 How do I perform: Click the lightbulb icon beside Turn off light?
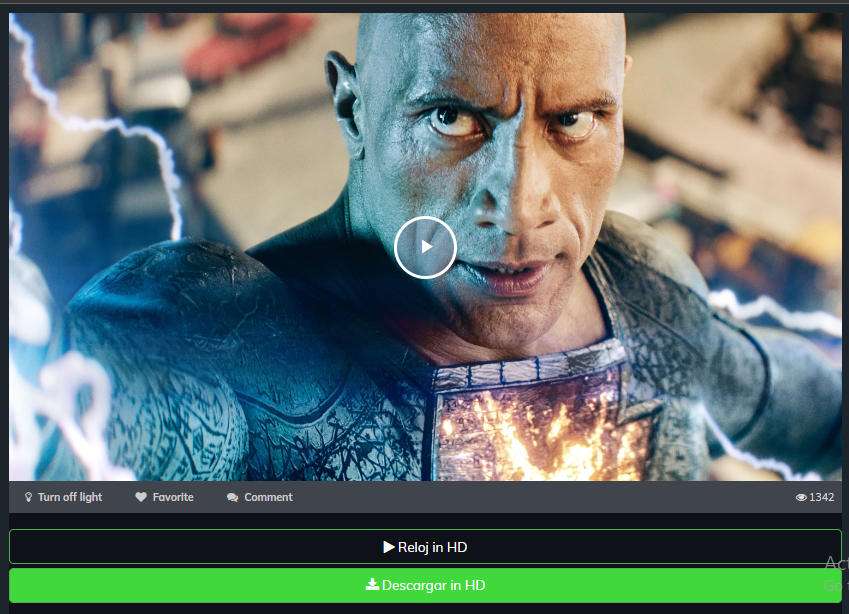29,497
